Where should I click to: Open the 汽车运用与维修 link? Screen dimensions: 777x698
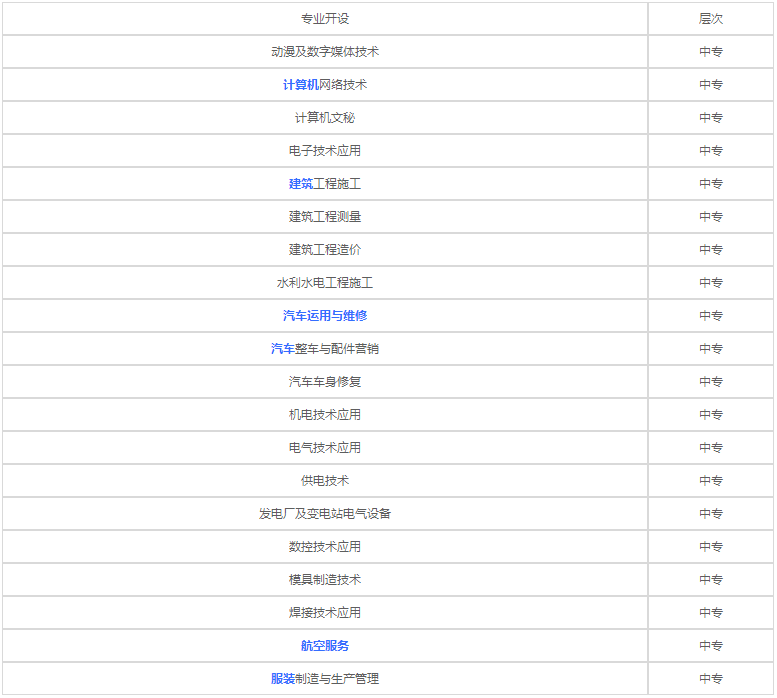[x=325, y=316]
